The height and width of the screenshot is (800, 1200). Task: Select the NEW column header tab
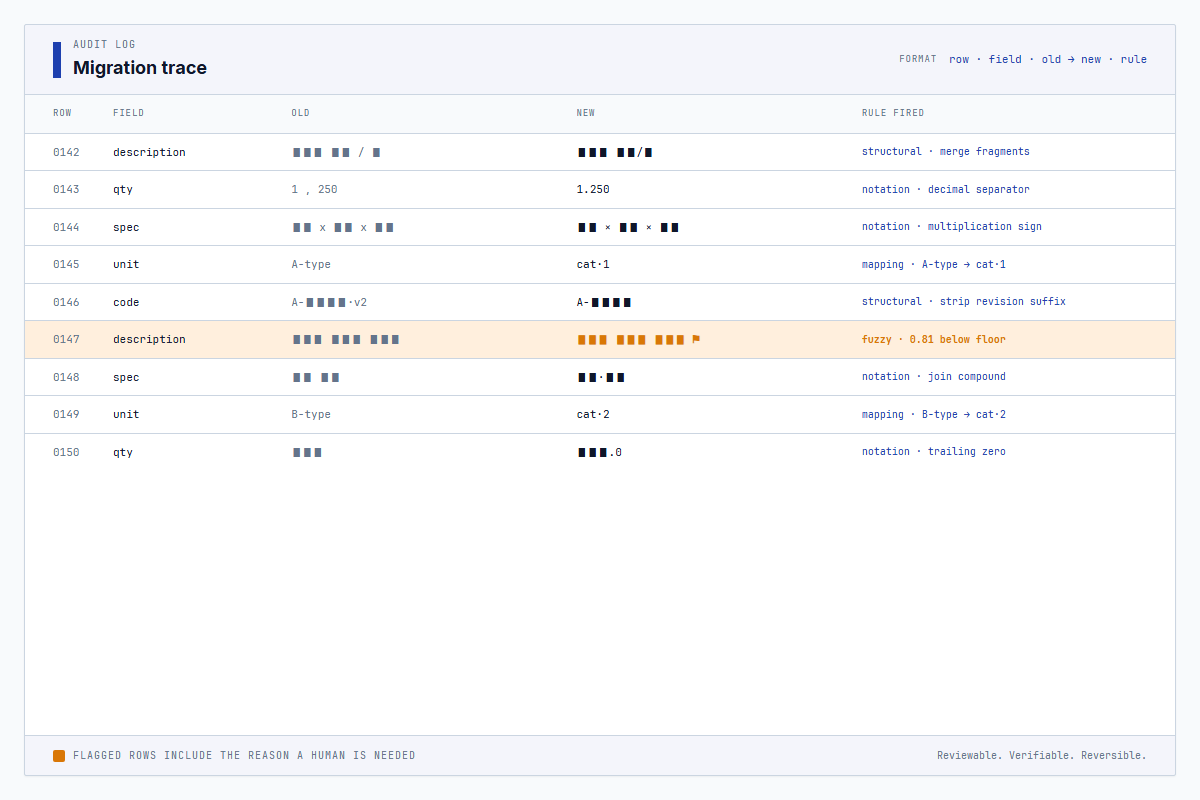point(585,113)
